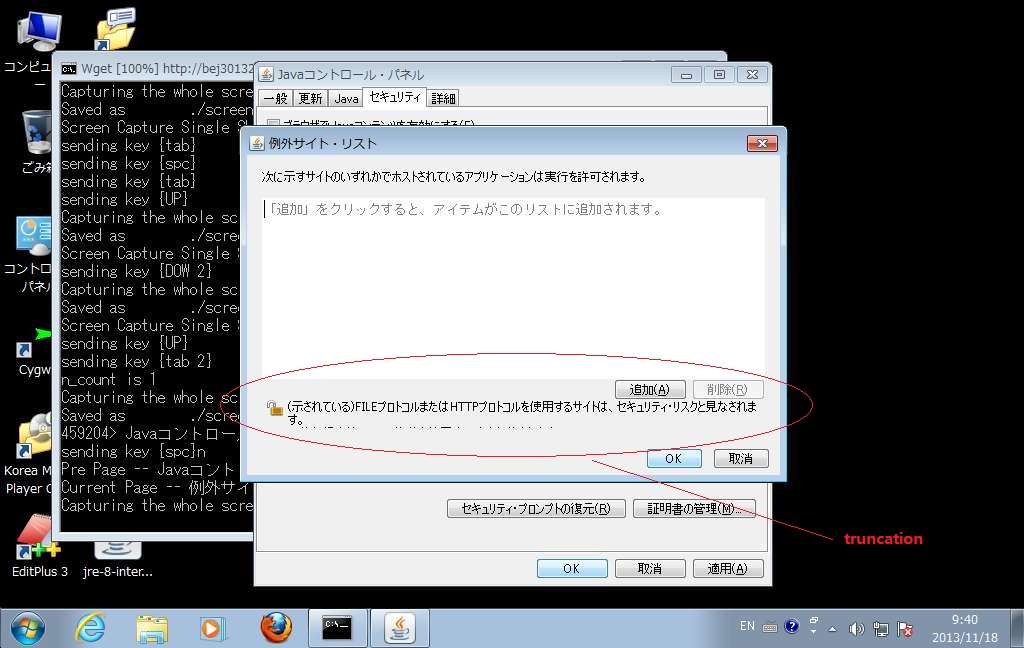Switch to the command prompt taskbar button

(x=337, y=627)
